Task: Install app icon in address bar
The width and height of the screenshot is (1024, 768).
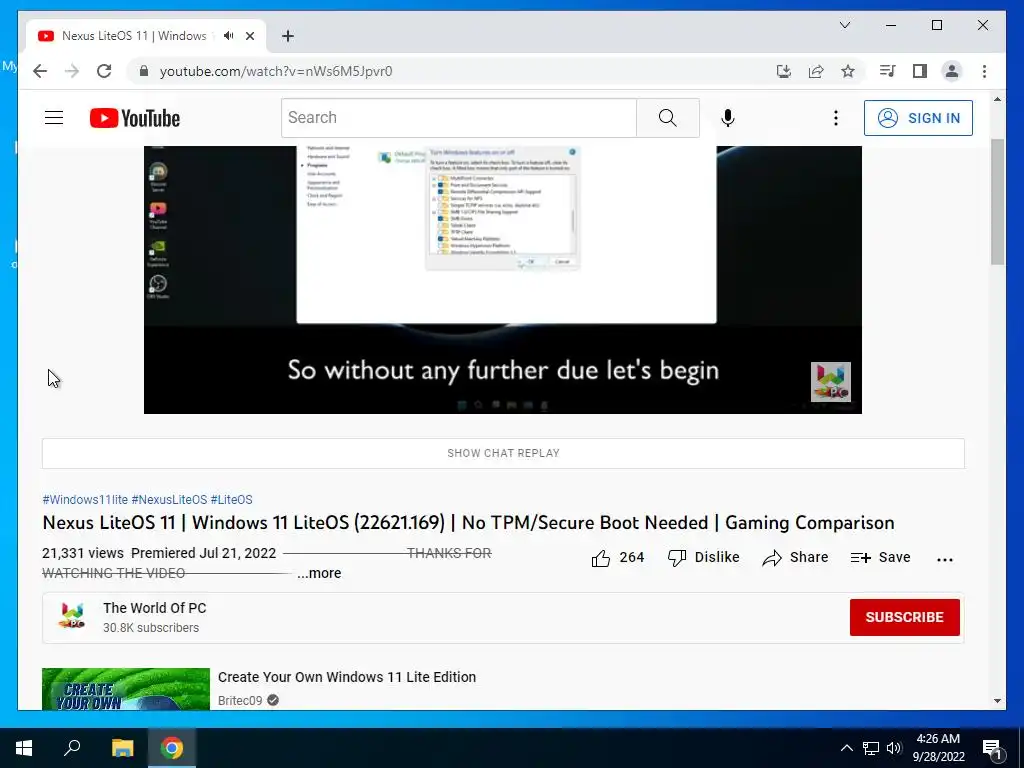Action: 784,71
